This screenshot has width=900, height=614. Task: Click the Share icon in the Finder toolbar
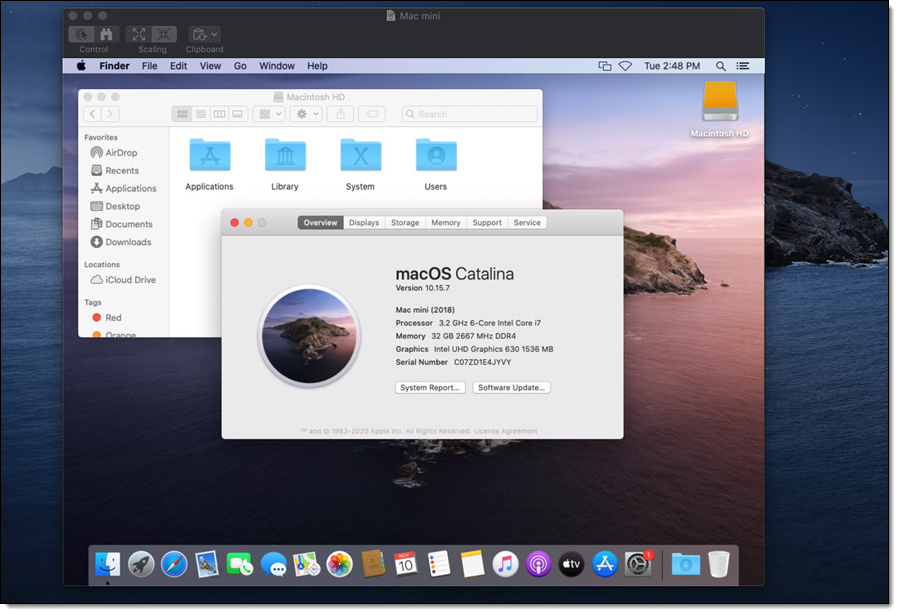pos(339,114)
